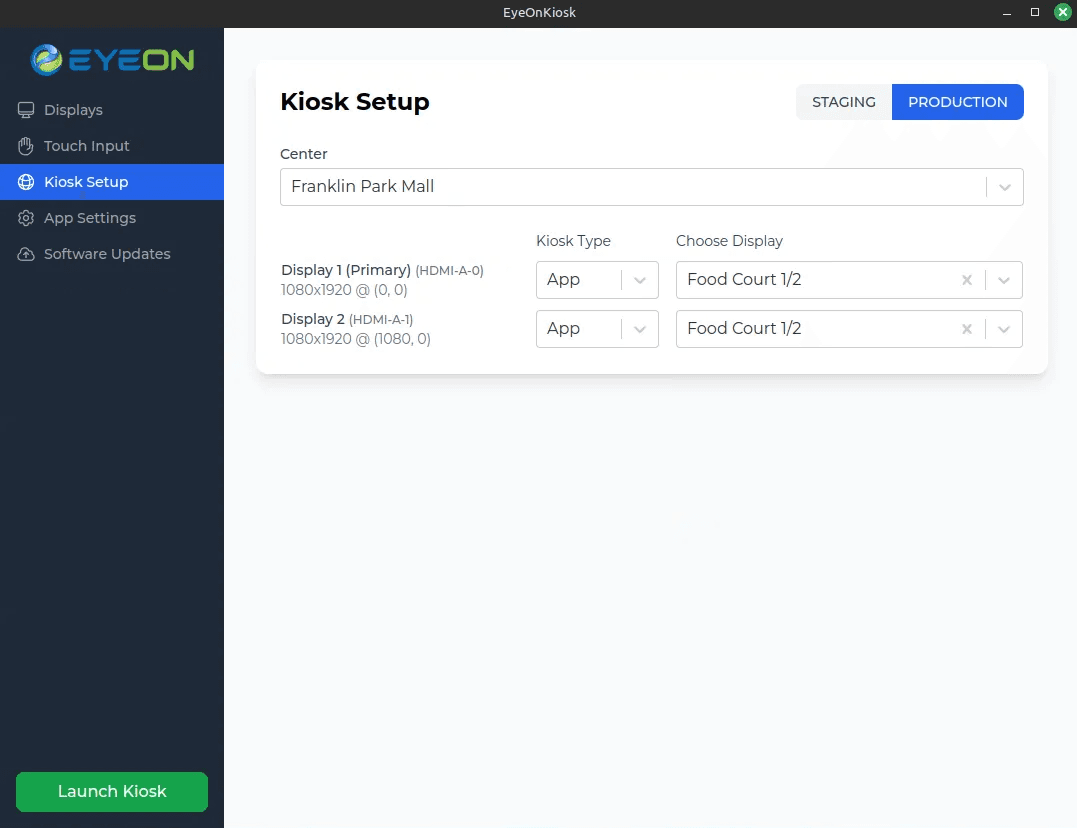Click the EyeOn logo
Screen dimensions: 1077x828
112,60
